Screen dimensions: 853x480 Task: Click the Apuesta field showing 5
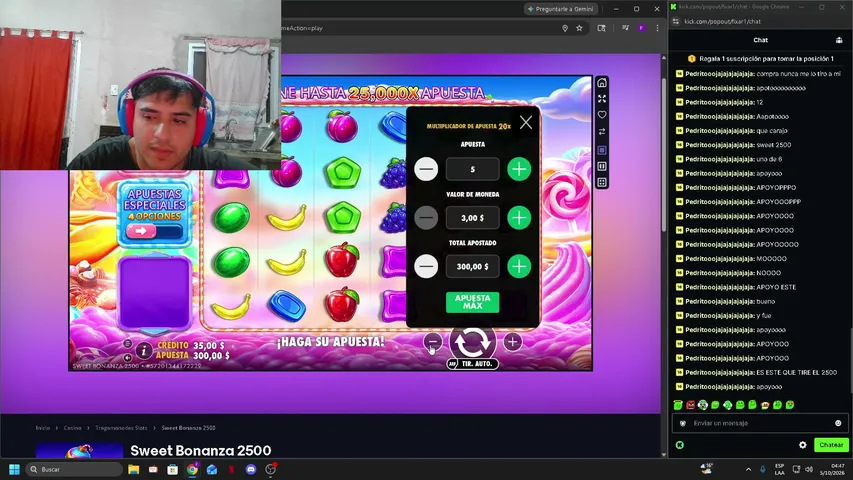[472, 169]
